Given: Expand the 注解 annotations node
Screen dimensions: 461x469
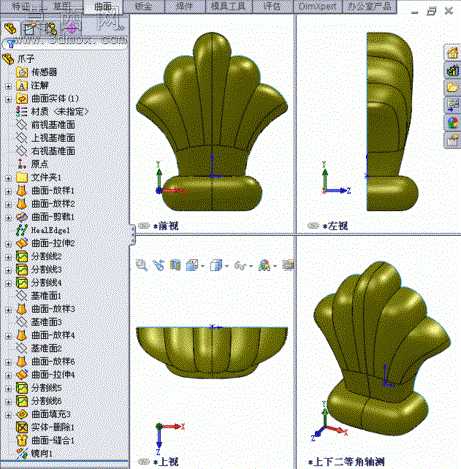Looking at the screenshot, I should (x=8, y=86).
